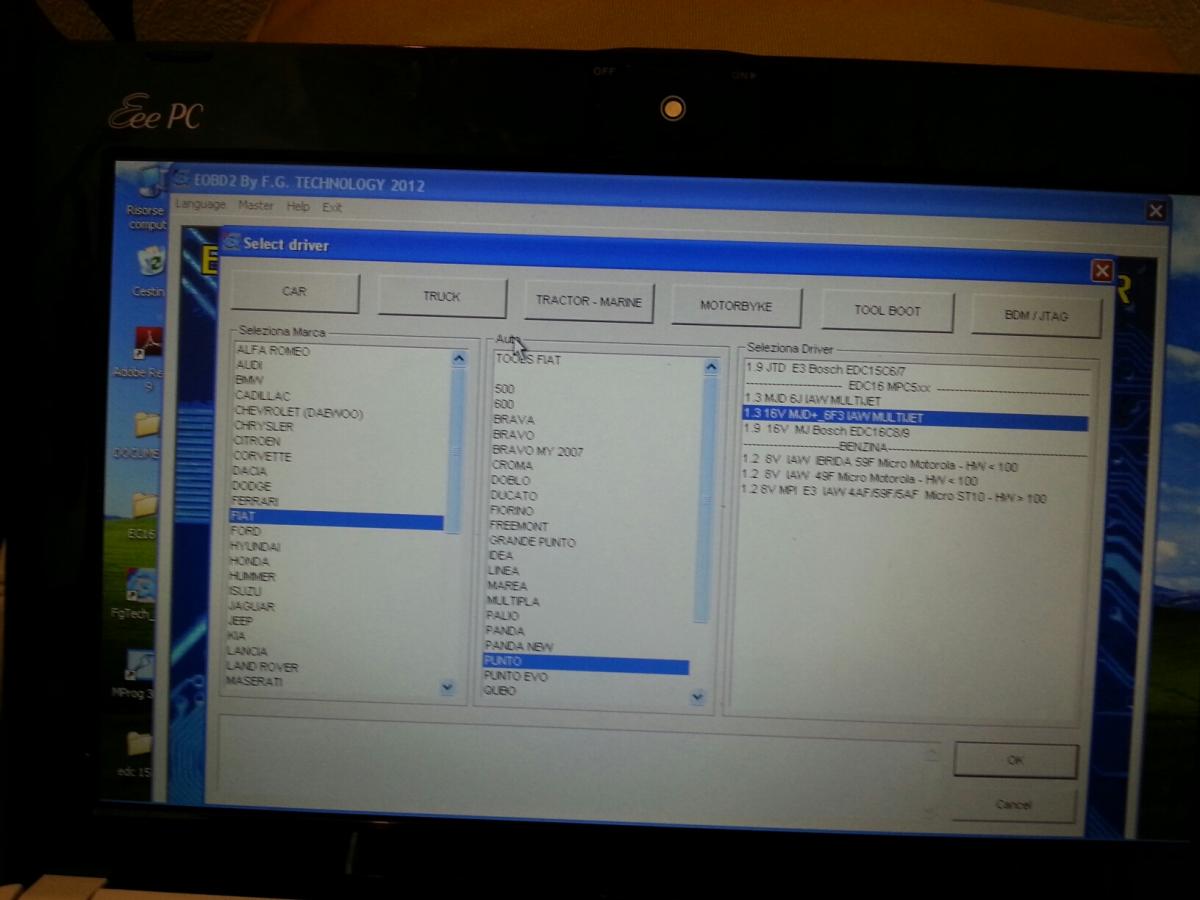
Task: Click highlighted 1.3 16V MJD+_6F3 IAW MULTIJET driver
Action: click(915, 417)
